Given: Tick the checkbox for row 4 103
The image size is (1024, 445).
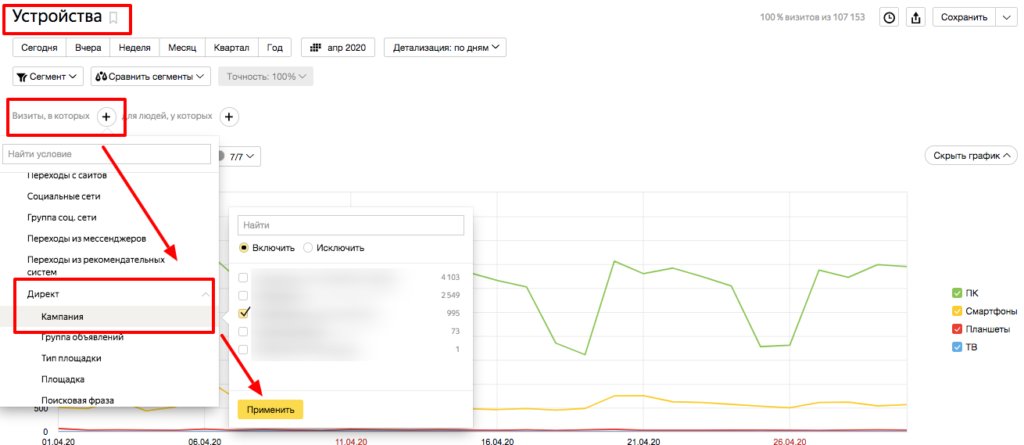Looking at the screenshot, I should point(244,277).
